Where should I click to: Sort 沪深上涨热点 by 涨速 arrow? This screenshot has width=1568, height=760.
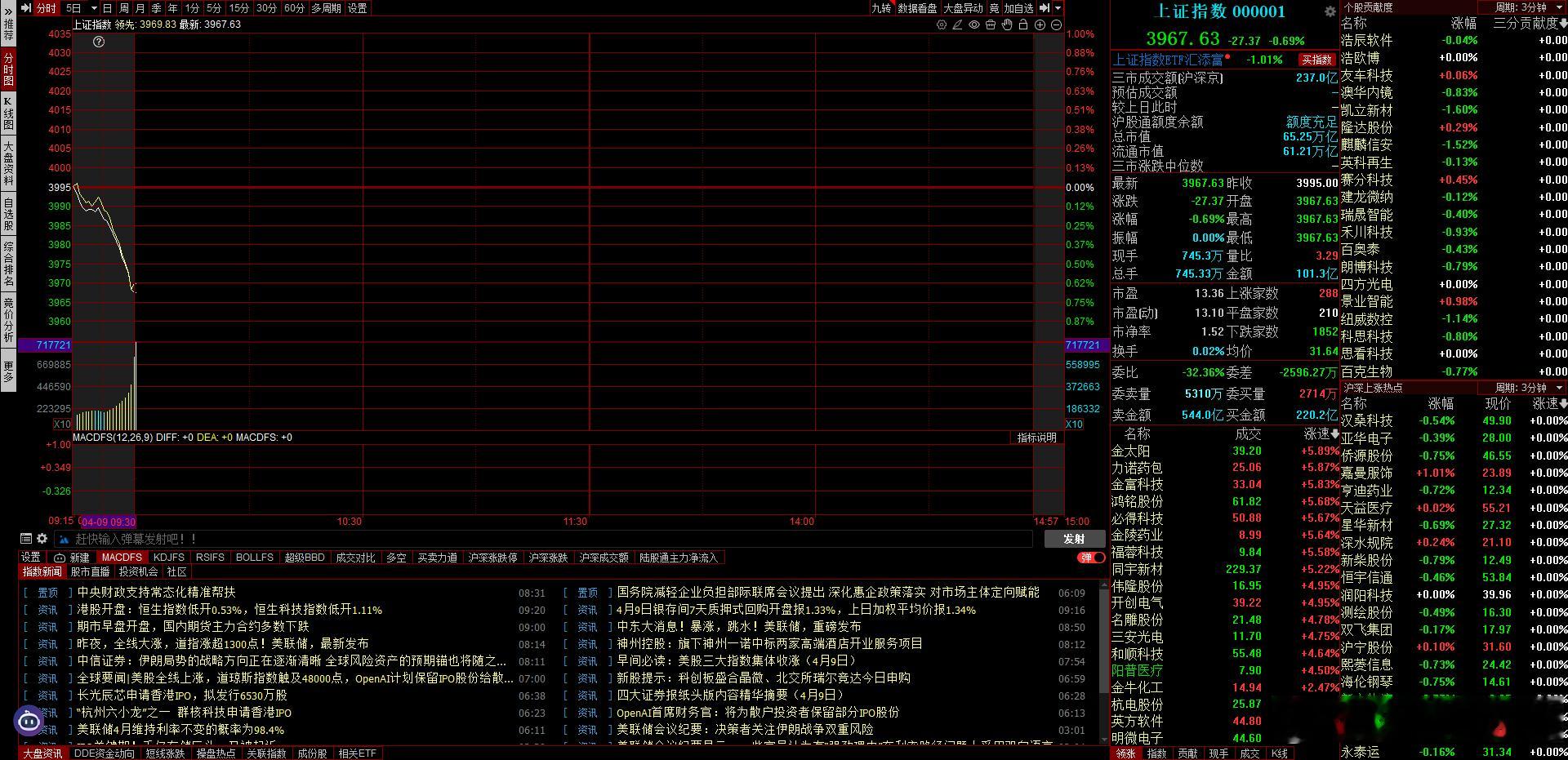click(1562, 404)
